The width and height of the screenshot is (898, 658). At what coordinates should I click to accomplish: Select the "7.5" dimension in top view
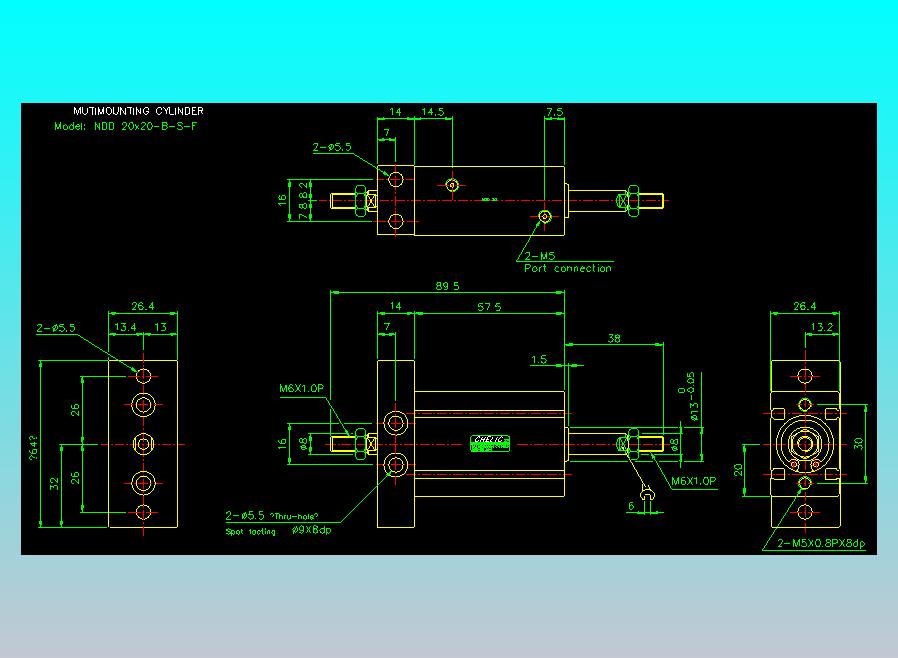554,112
